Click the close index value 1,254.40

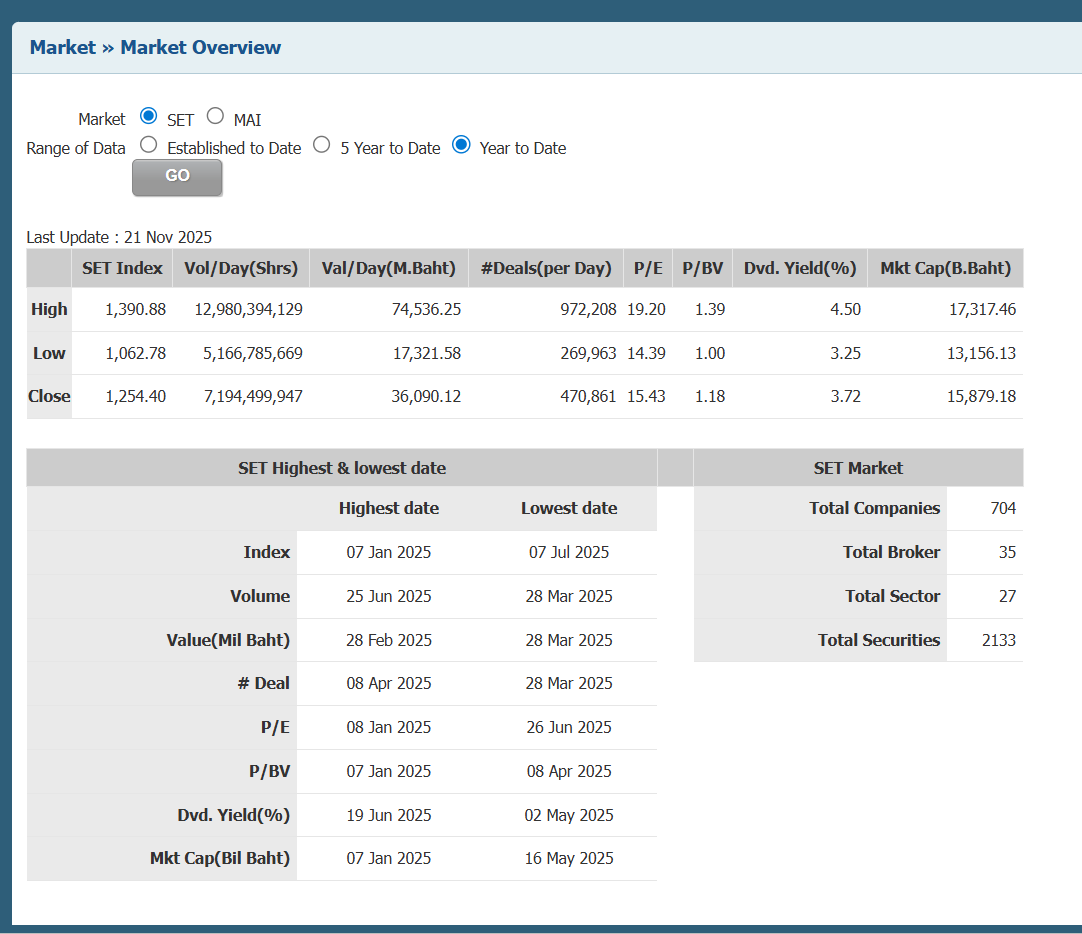coord(135,397)
